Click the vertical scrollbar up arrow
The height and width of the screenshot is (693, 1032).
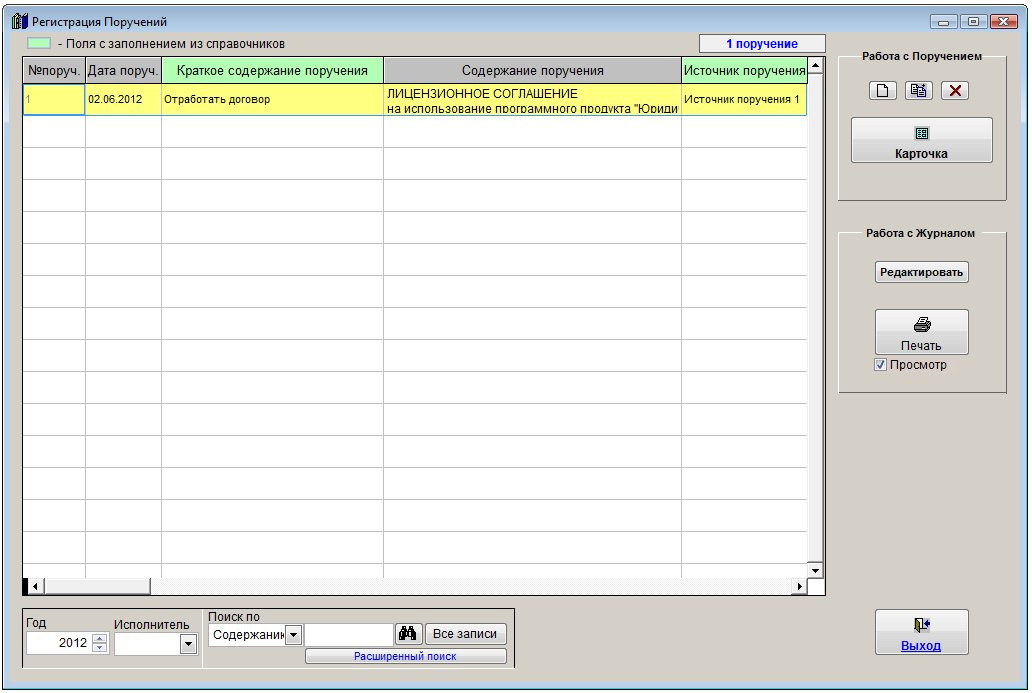click(815, 65)
